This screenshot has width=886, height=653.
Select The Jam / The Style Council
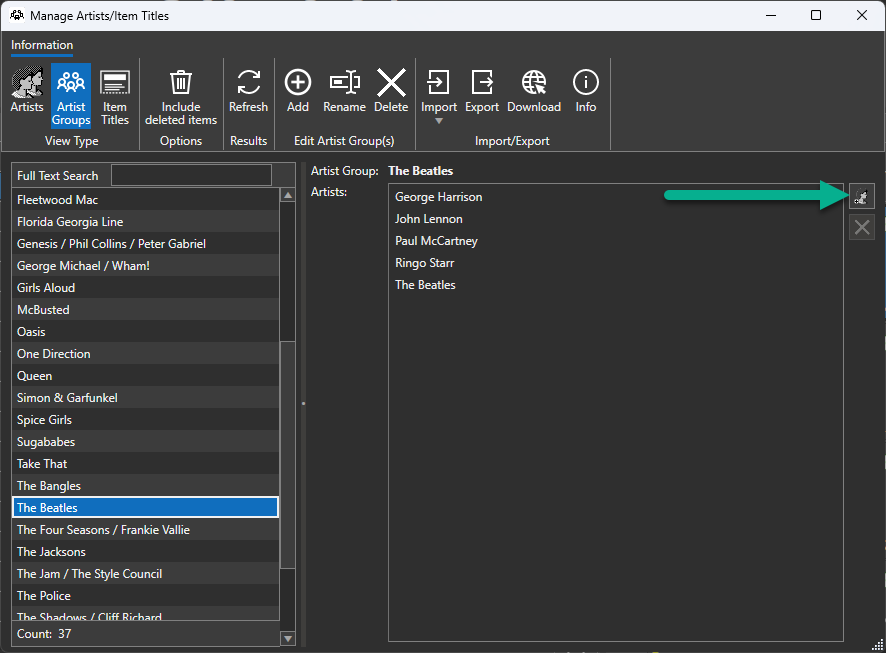point(145,574)
